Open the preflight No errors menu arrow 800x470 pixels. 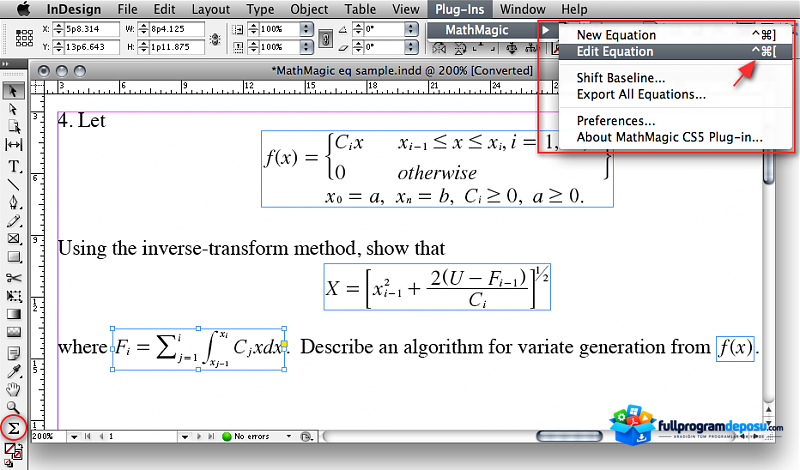[x=289, y=436]
